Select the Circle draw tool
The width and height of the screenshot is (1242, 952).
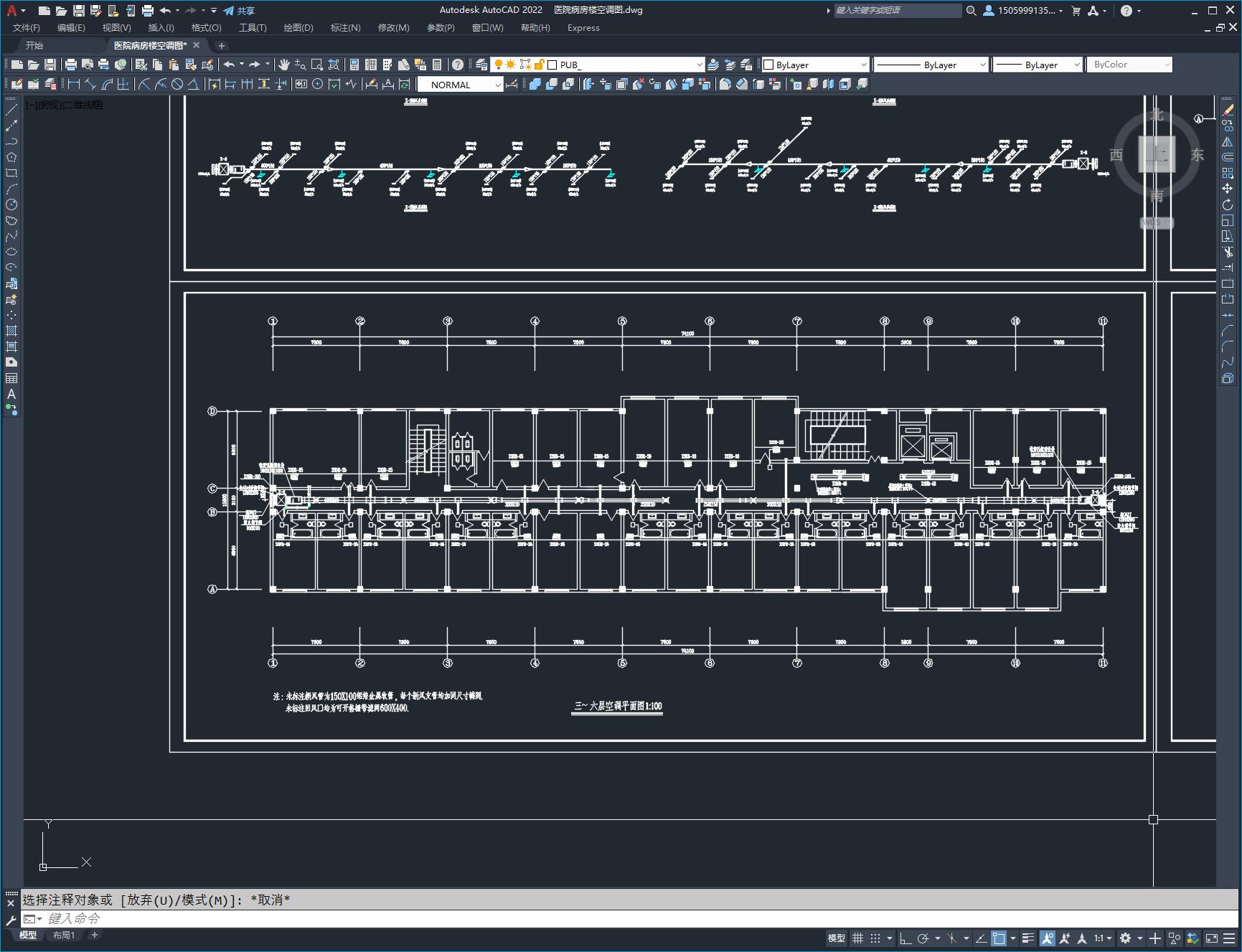pos(11,204)
